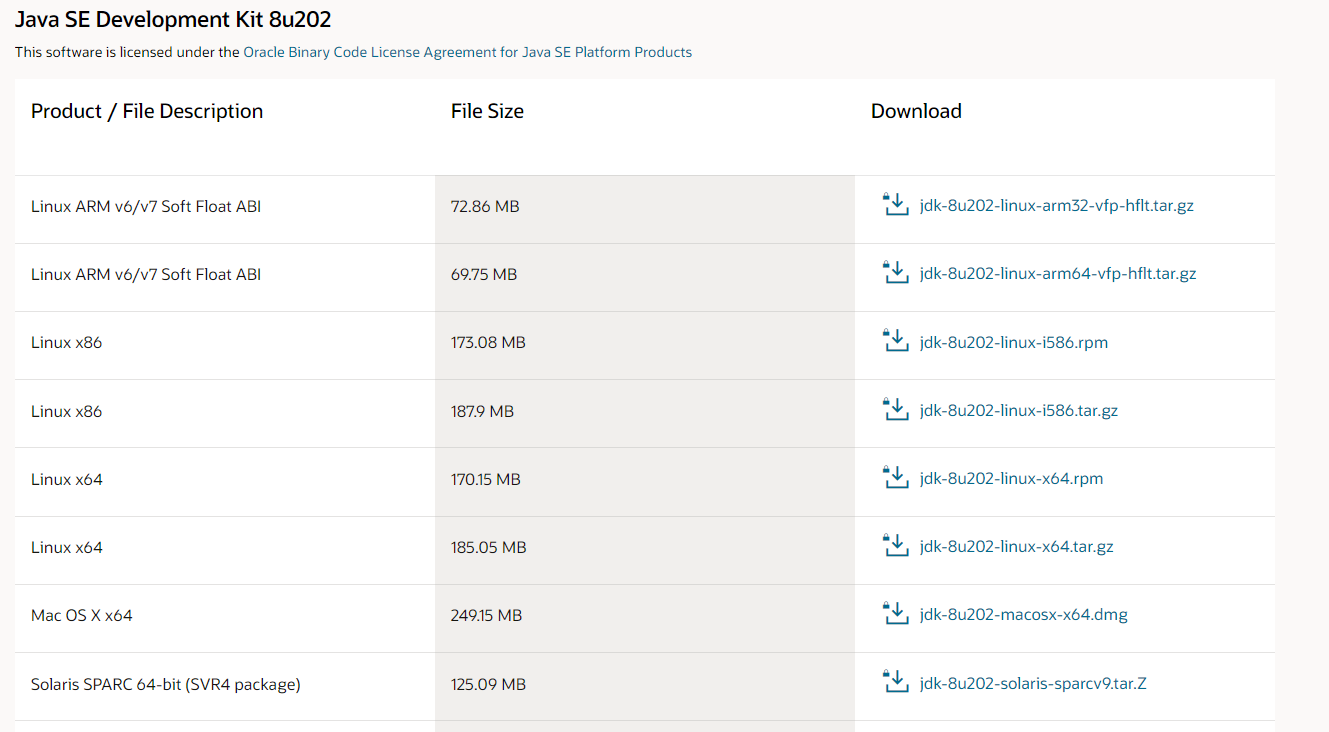
Task: Select the 170.15 MB file size cell
Action: (645, 482)
